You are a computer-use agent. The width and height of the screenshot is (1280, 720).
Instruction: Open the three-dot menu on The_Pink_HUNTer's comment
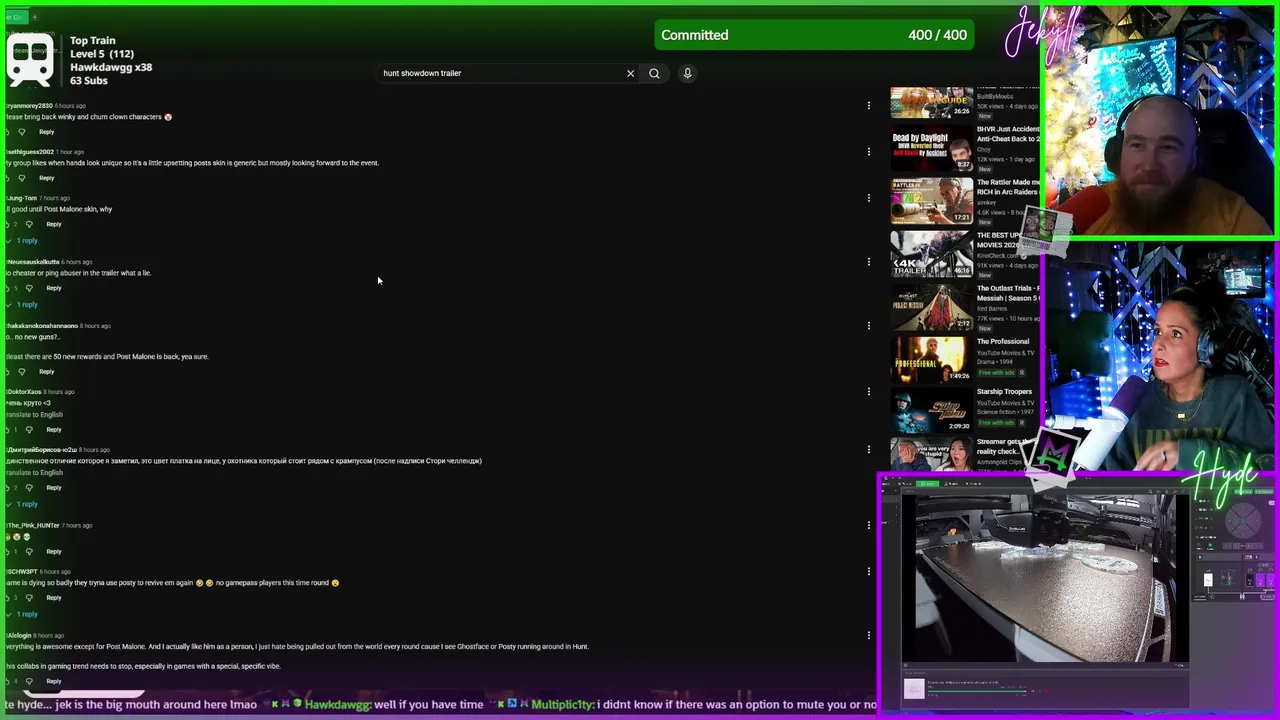coord(868,525)
